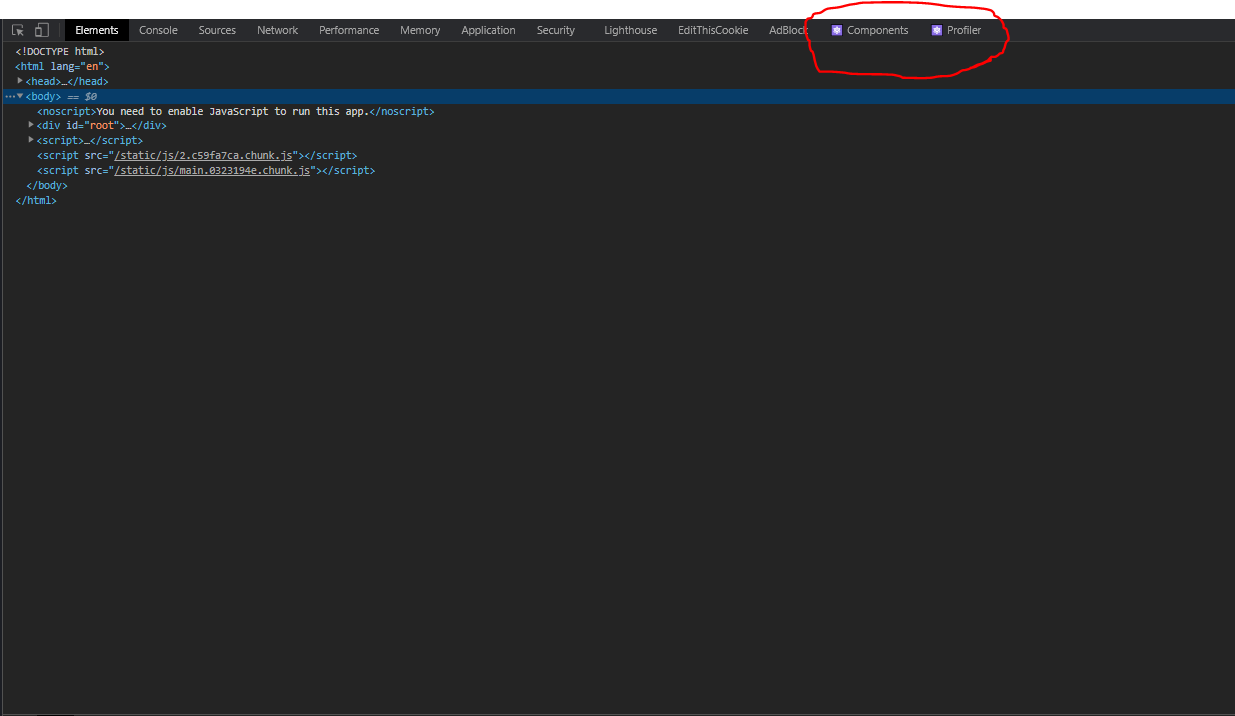Activate the inspect element picker icon
Screen dimensions: 1235x716
coord(18,30)
